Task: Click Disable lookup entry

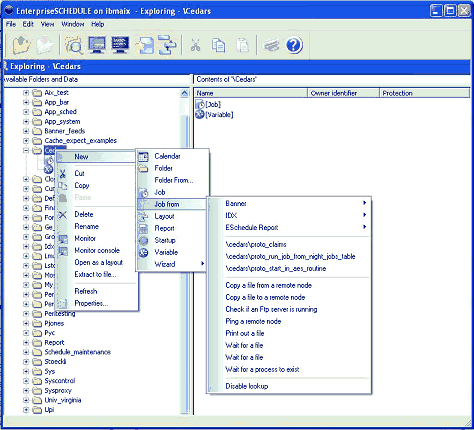Action: point(247,386)
